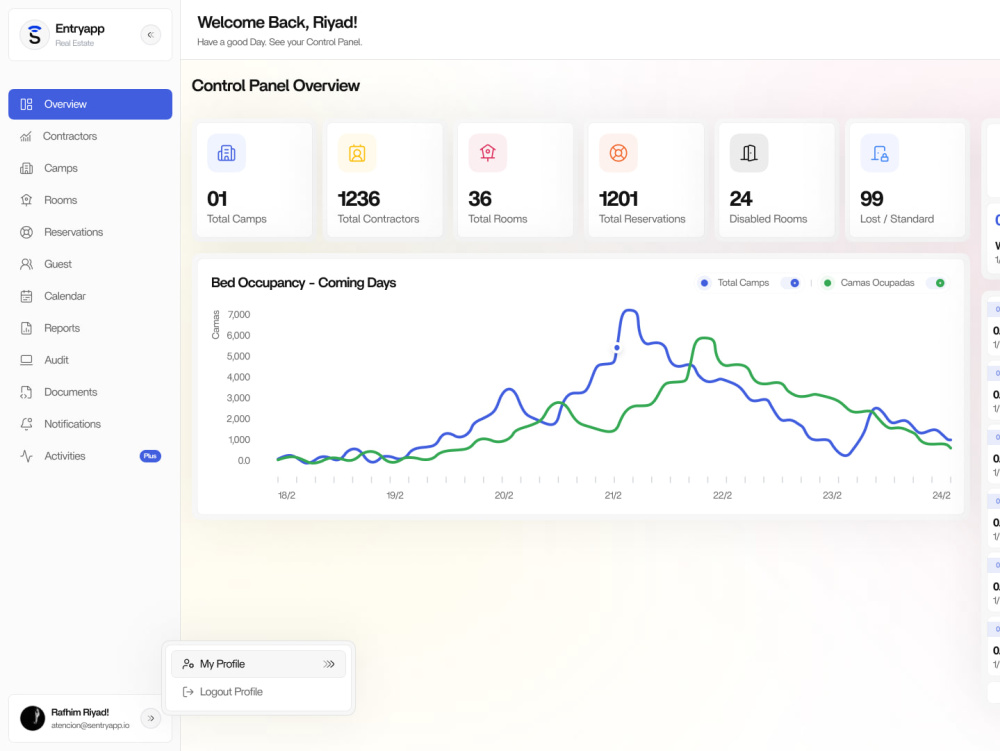The image size is (1000, 751).
Task: Click the Guest people icon
Action: click(x=26, y=264)
